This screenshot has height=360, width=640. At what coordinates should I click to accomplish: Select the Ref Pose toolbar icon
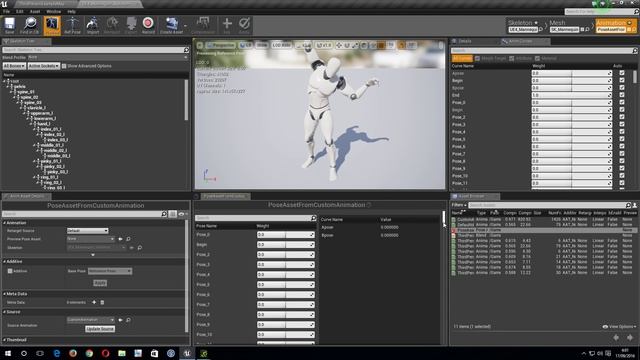click(x=72, y=25)
